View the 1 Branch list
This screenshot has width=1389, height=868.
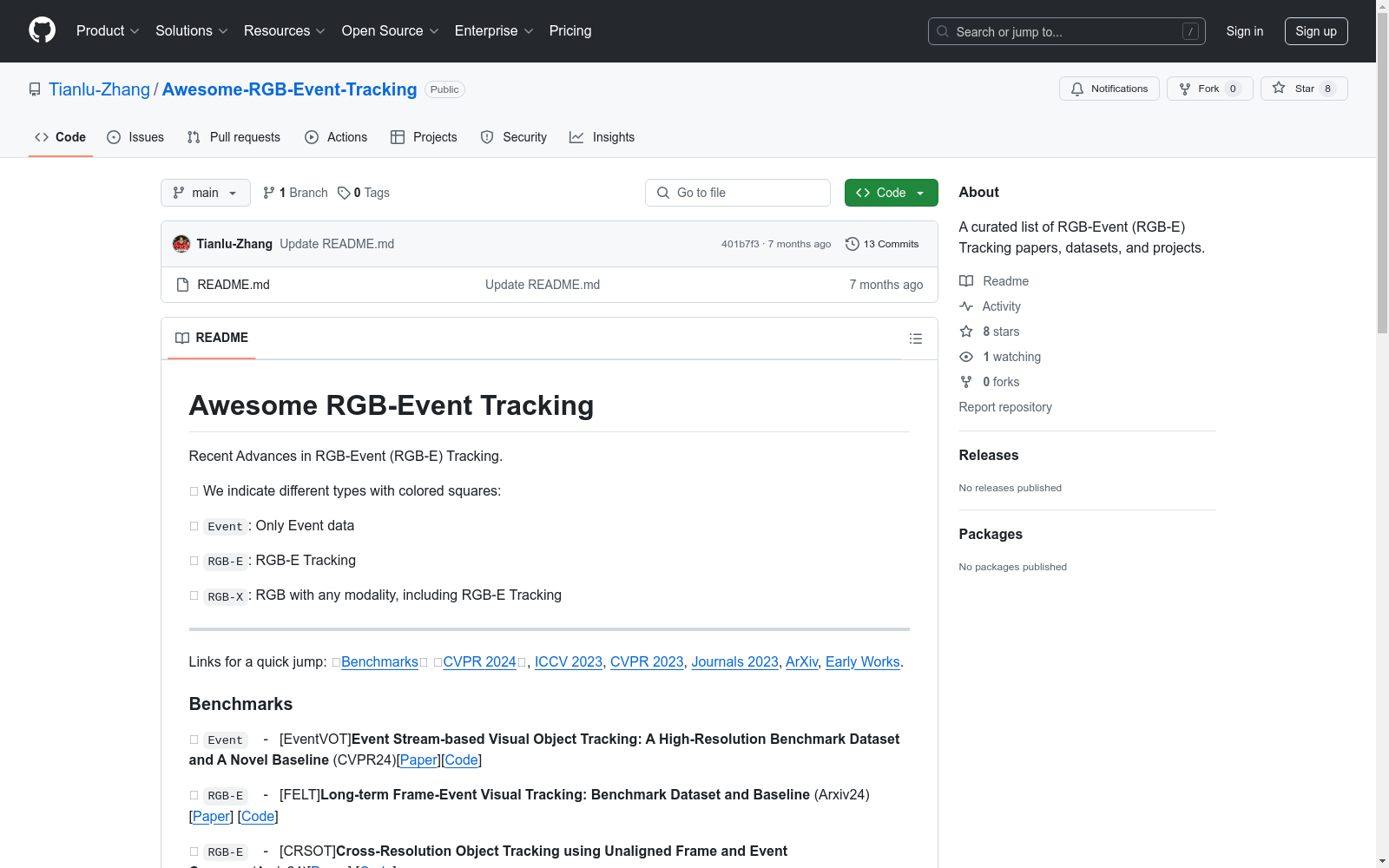[x=295, y=193]
